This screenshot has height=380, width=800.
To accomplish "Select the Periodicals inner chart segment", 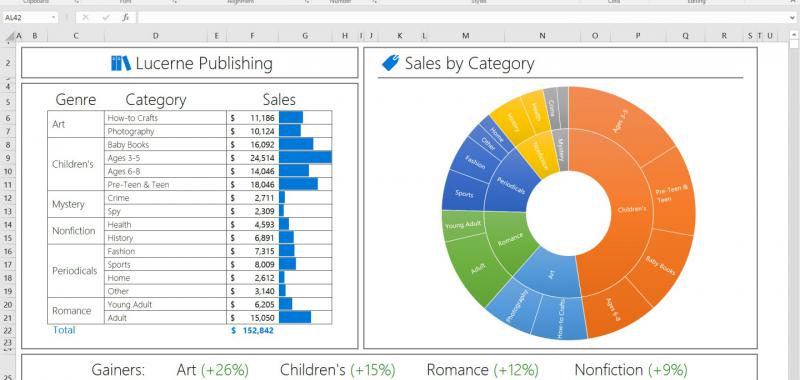I will [511, 186].
